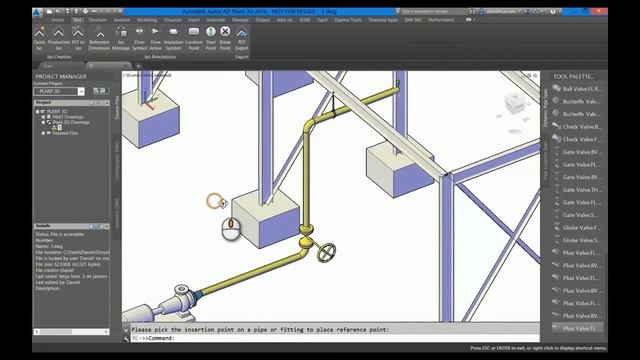Collapse the Plant 3D Drawings tree node
640x360 pixels.
pyautogui.click(x=43, y=122)
